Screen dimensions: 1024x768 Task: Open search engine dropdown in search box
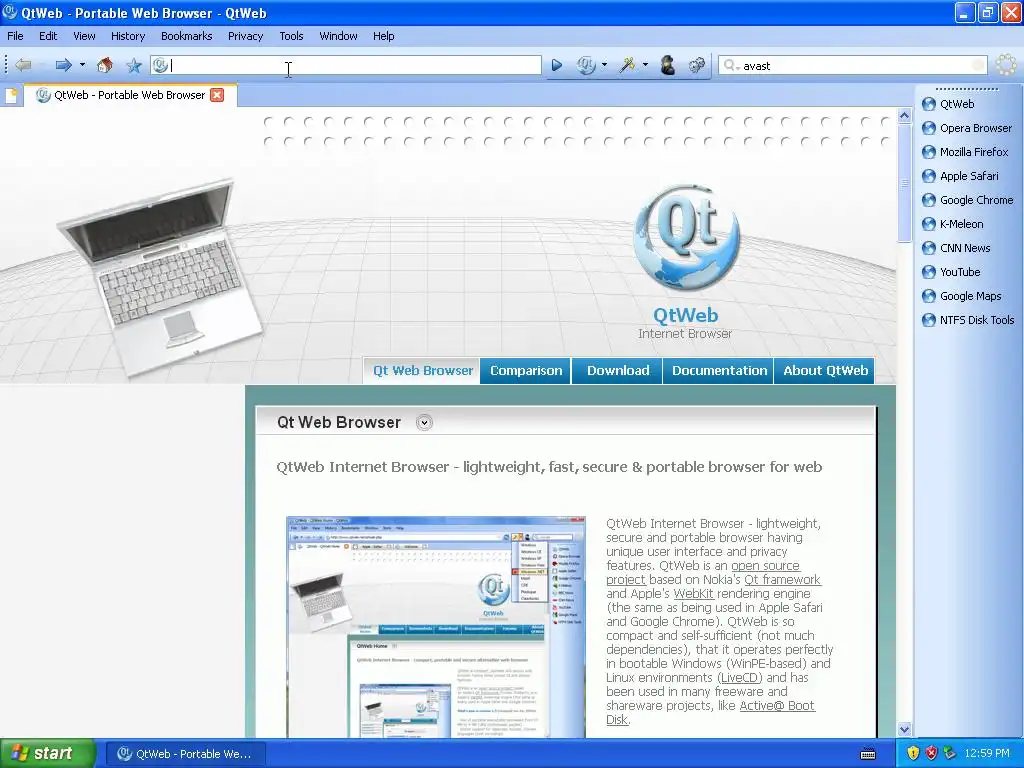[x=731, y=65]
